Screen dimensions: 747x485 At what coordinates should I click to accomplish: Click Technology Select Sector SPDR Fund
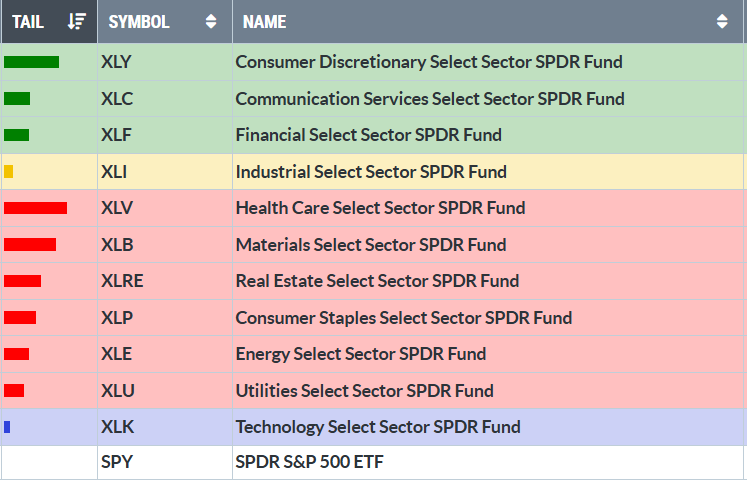click(x=378, y=427)
